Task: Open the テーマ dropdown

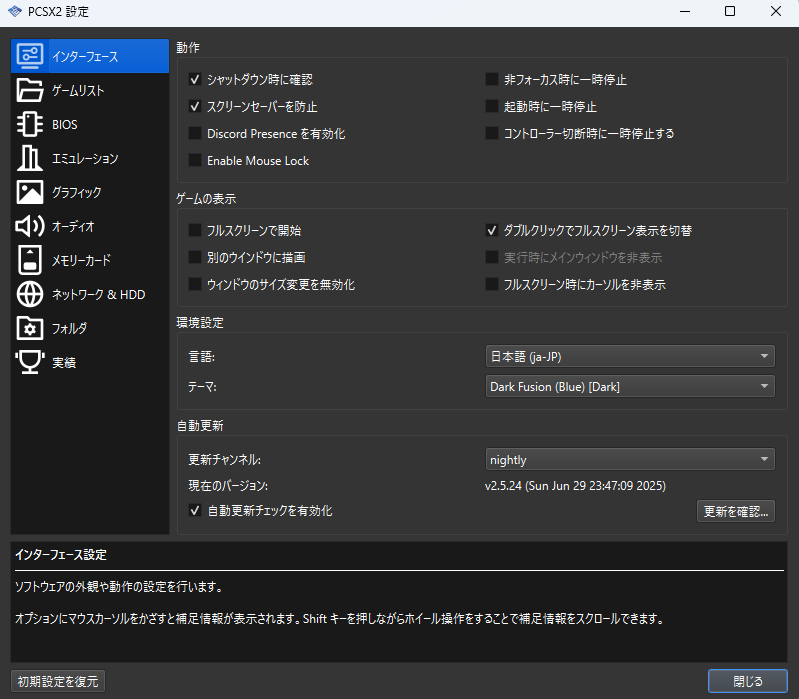Action: pos(630,386)
